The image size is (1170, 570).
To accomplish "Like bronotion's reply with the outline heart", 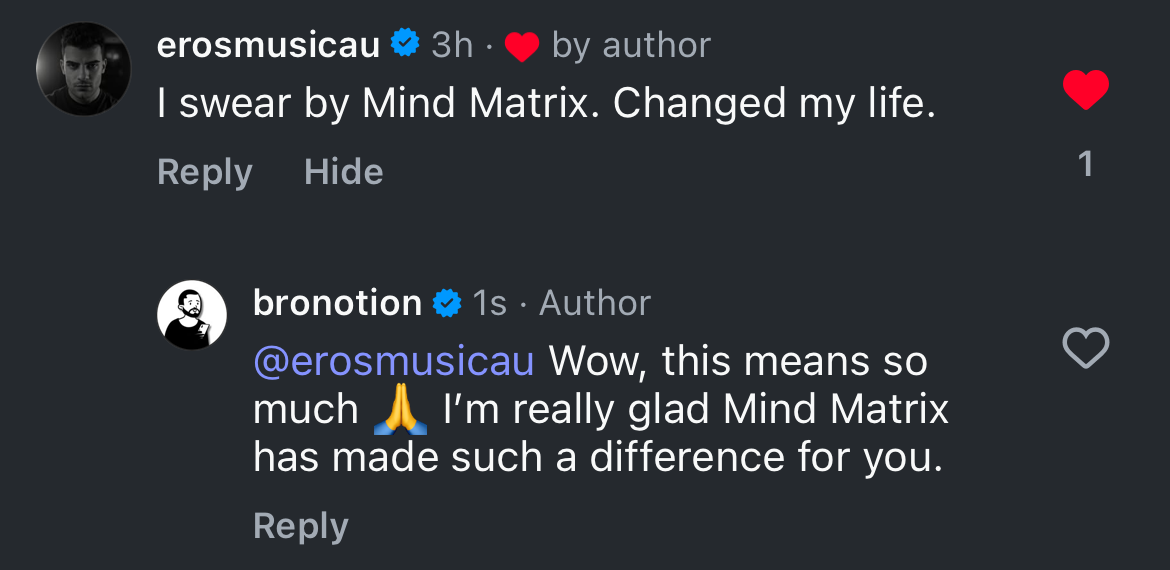I will (x=1085, y=348).
